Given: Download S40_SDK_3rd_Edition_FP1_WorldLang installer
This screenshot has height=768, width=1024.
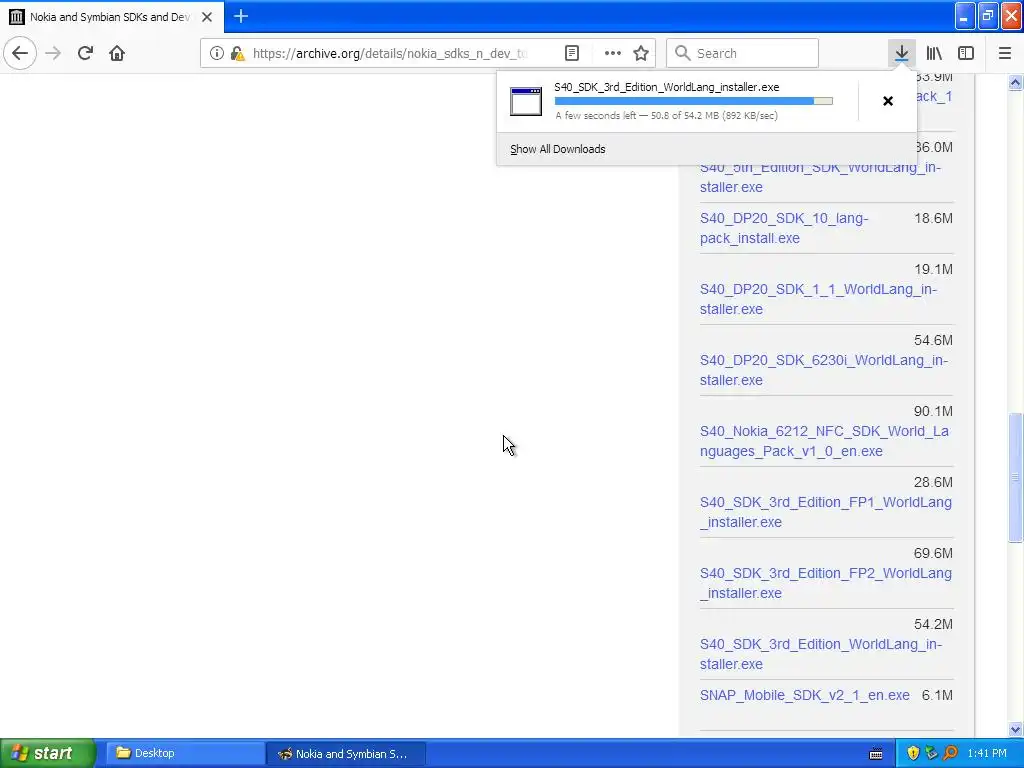Looking at the screenshot, I should (825, 512).
